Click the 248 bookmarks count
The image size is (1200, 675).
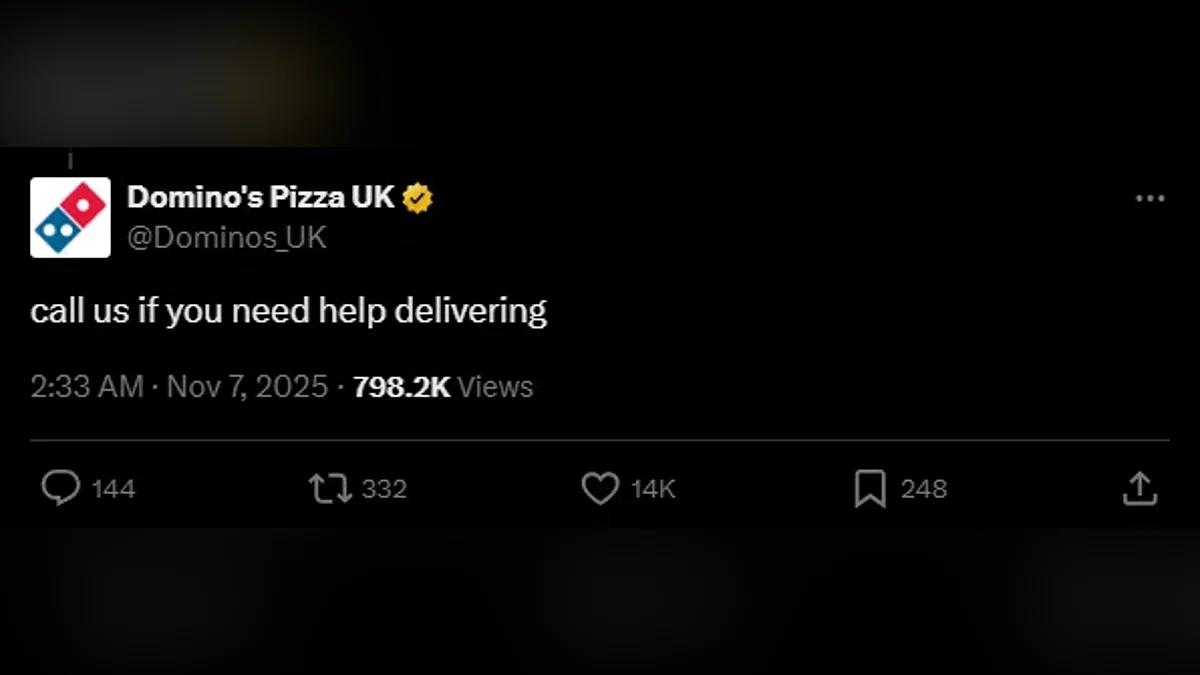tap(923, 489)
